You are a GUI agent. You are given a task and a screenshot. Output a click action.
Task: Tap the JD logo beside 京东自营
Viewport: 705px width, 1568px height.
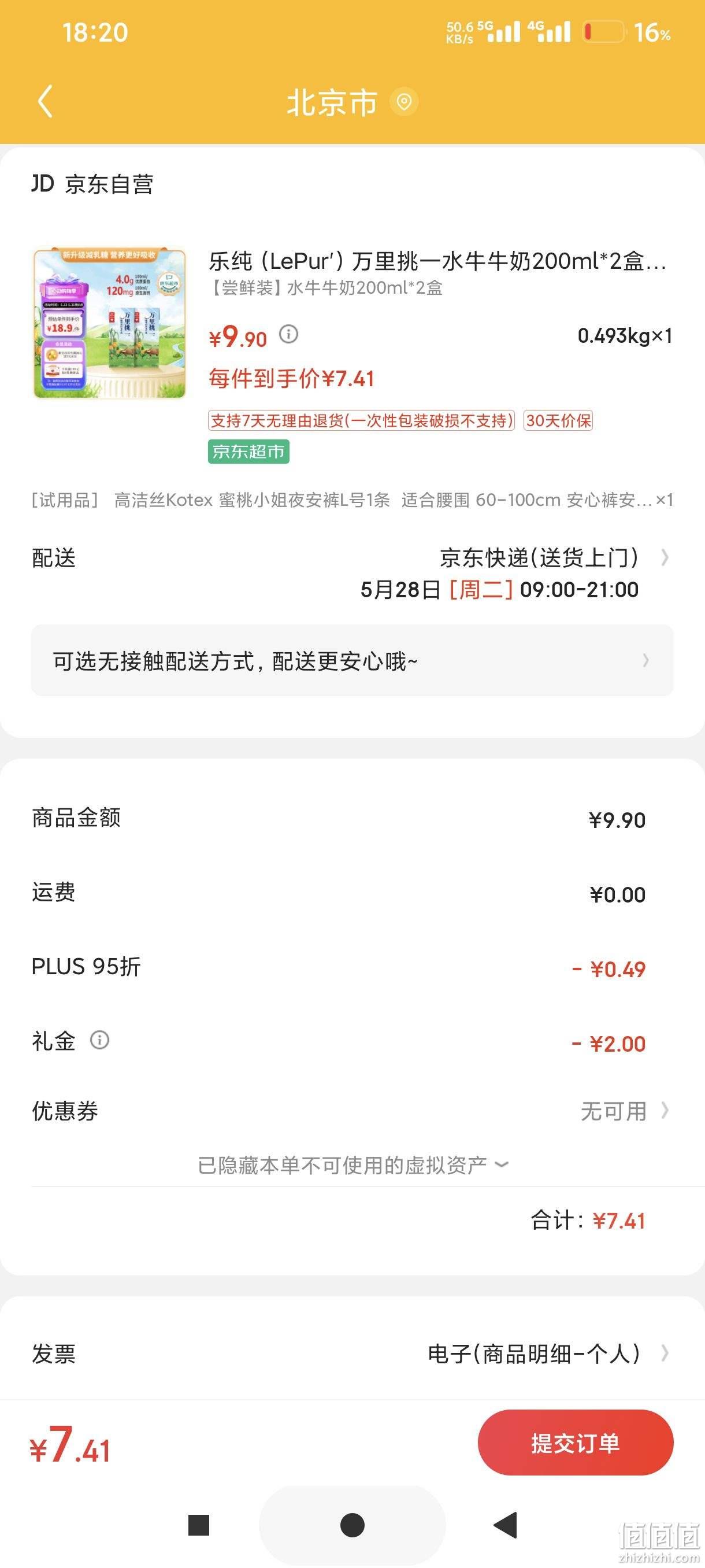point(43,183)
